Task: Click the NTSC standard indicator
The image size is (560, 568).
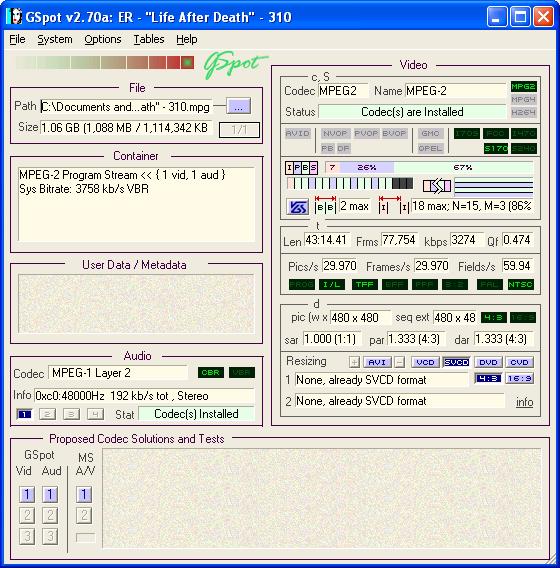Action: point(520,284)
